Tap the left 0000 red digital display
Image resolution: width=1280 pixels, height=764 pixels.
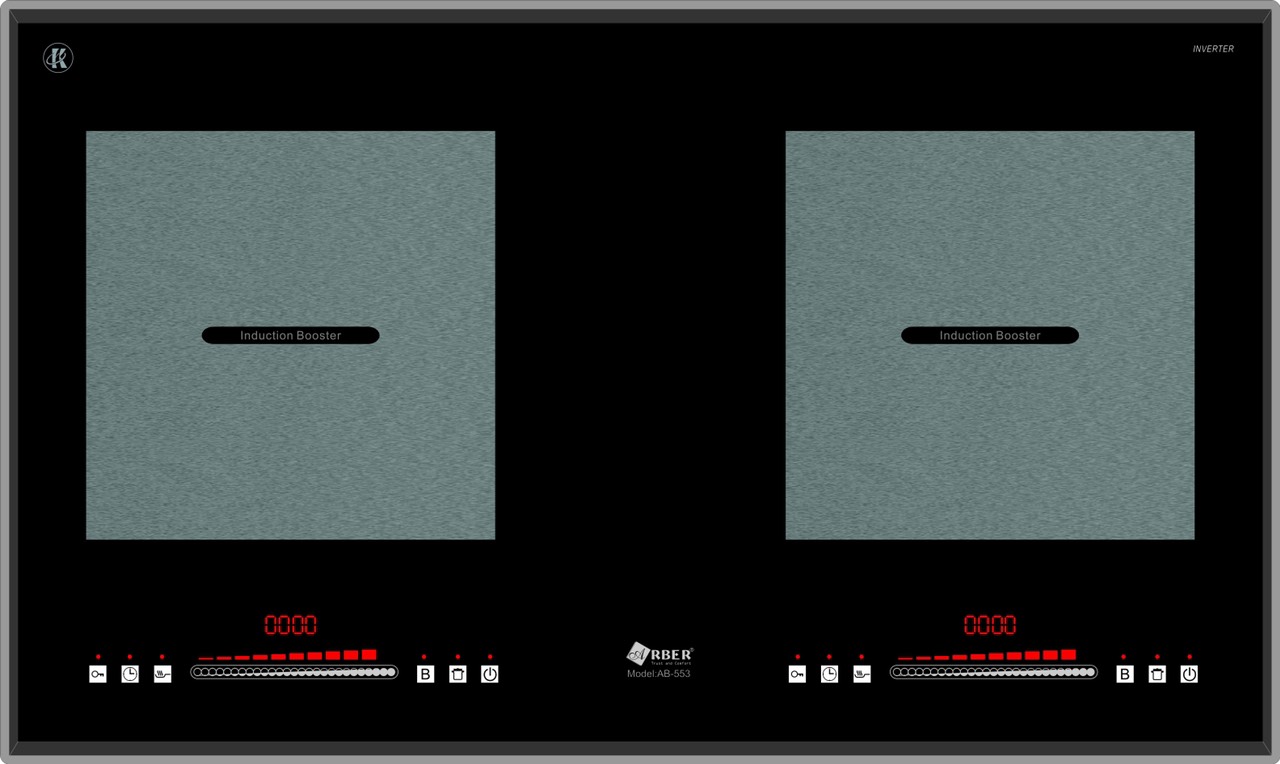point(290,625)
